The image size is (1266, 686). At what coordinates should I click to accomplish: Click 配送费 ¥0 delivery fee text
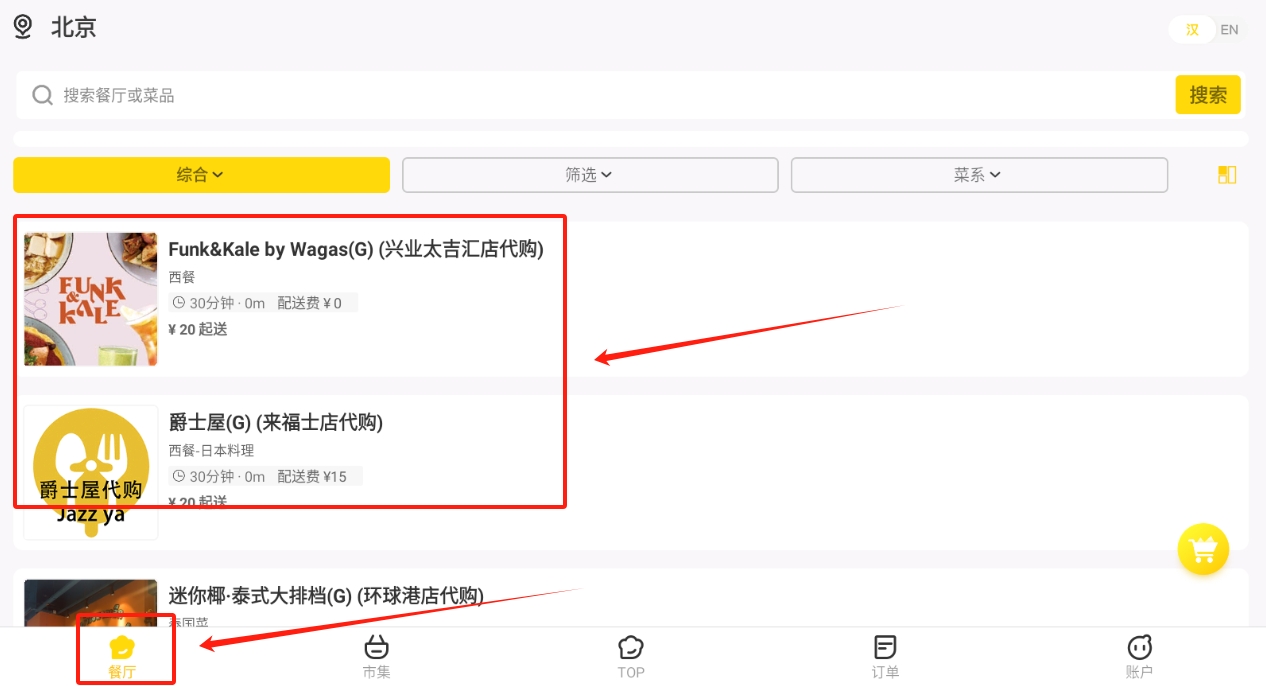pos(309,303)
